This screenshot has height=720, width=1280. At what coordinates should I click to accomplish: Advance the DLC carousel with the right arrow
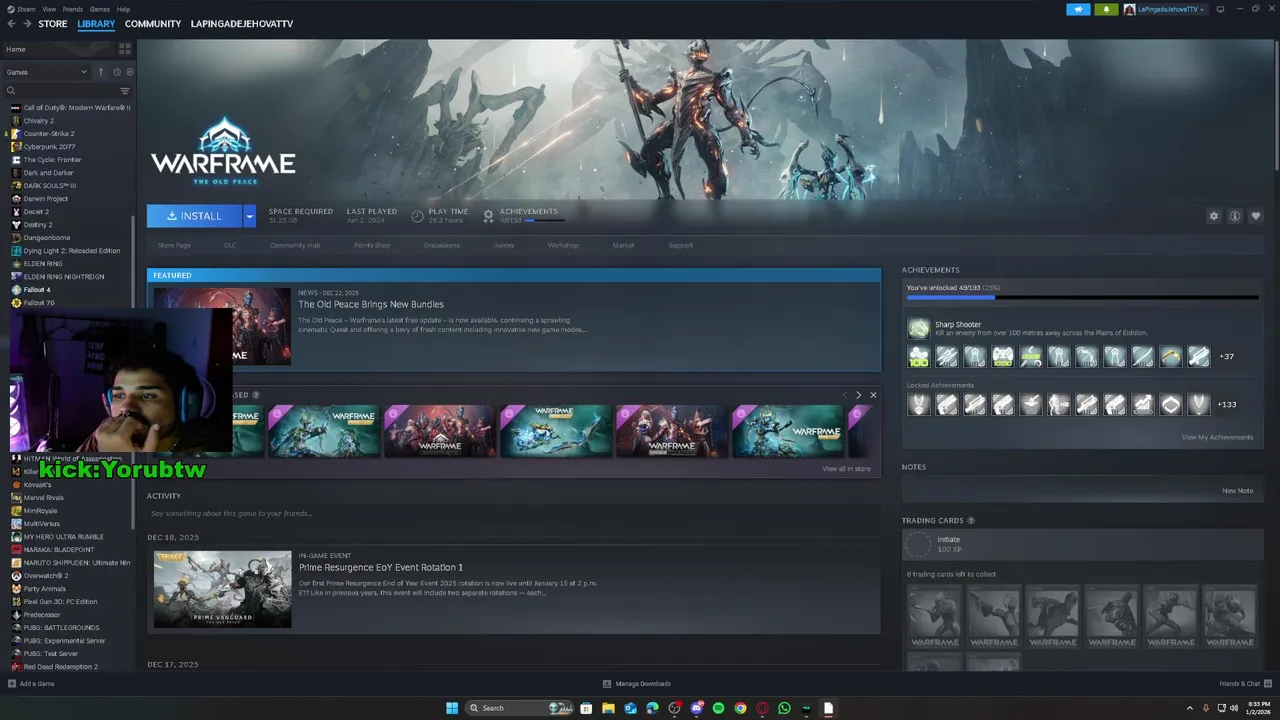click(858, 395)
